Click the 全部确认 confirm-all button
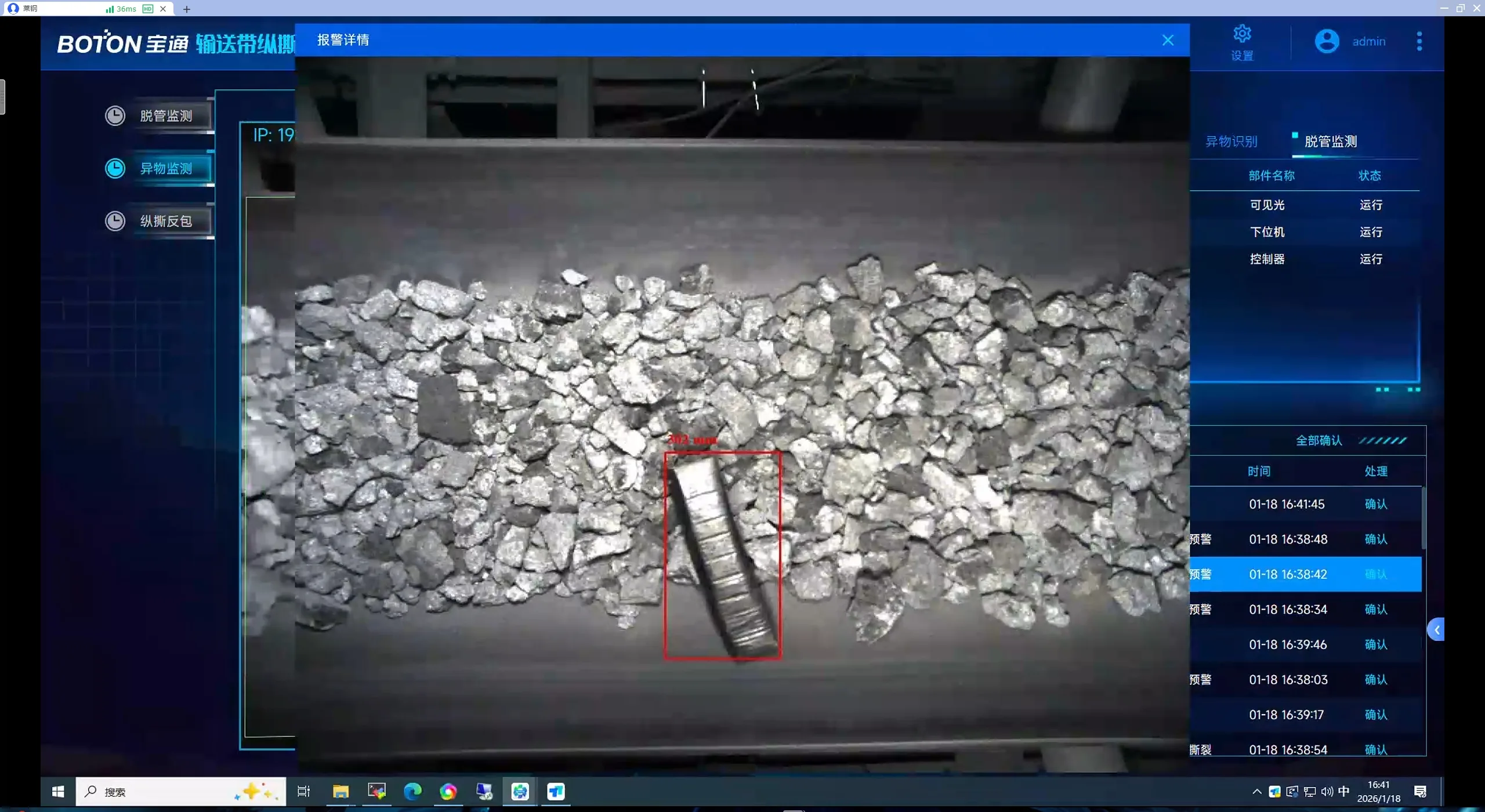The width and height of the screenshot is (1485, 812). [x=1319, y=441]
